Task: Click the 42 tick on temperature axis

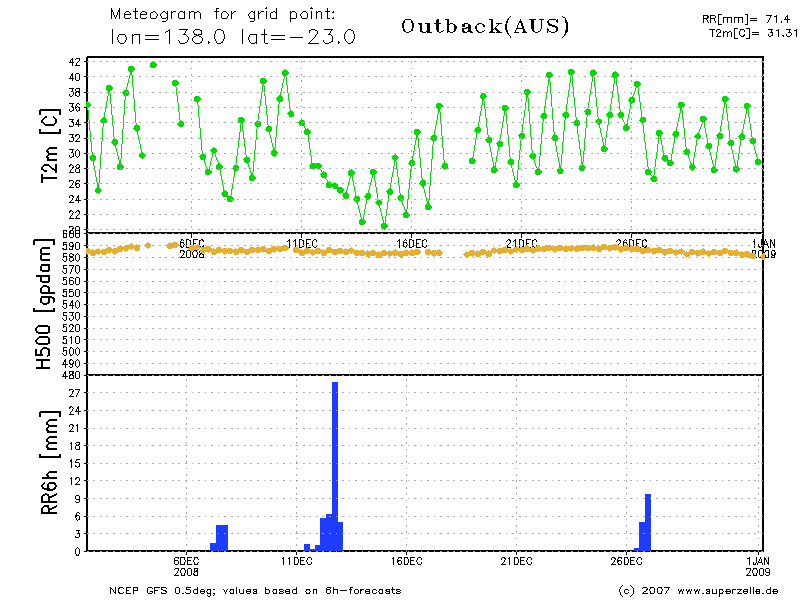Action: 74,62
